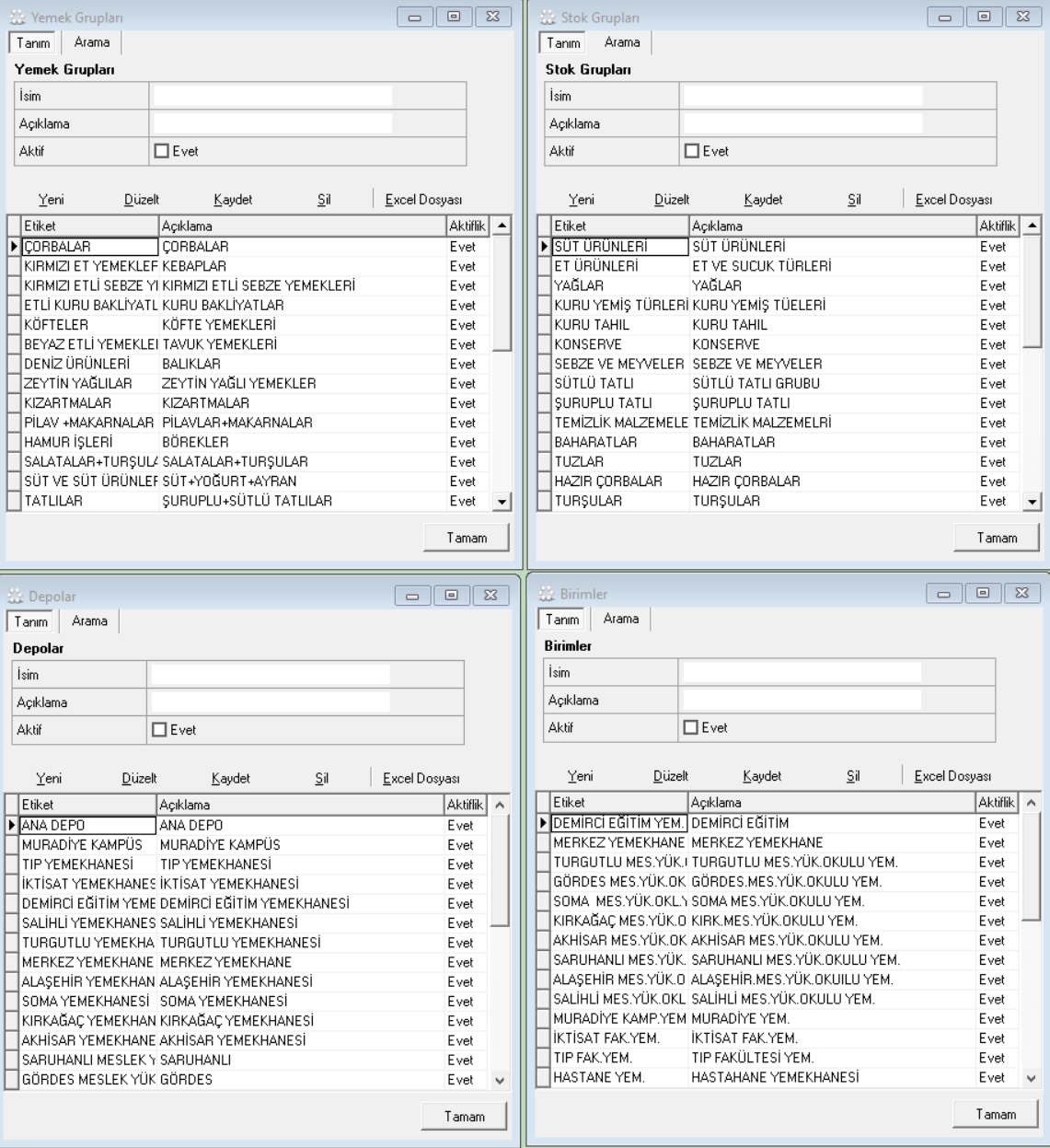Click Sil in the Stok Grupları window

(x=854, y=200)
